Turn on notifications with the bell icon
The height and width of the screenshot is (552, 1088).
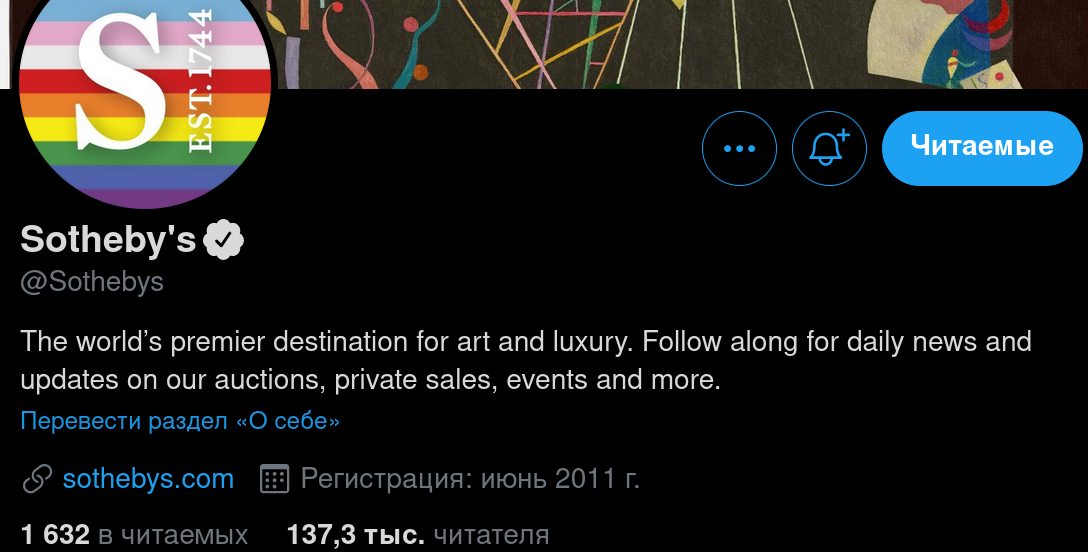(829, 148)
